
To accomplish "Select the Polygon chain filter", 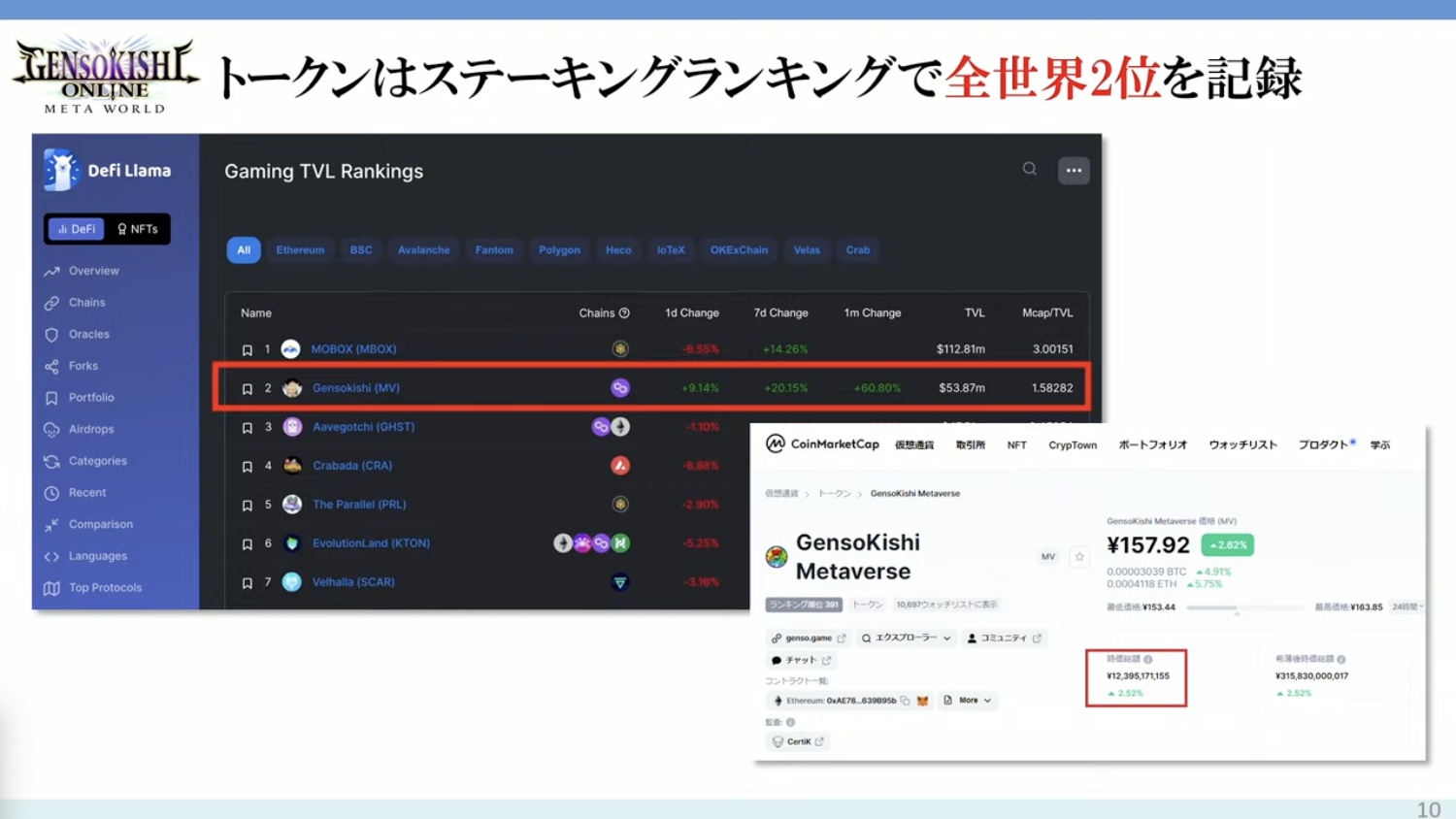I will (x=559, y=250).
